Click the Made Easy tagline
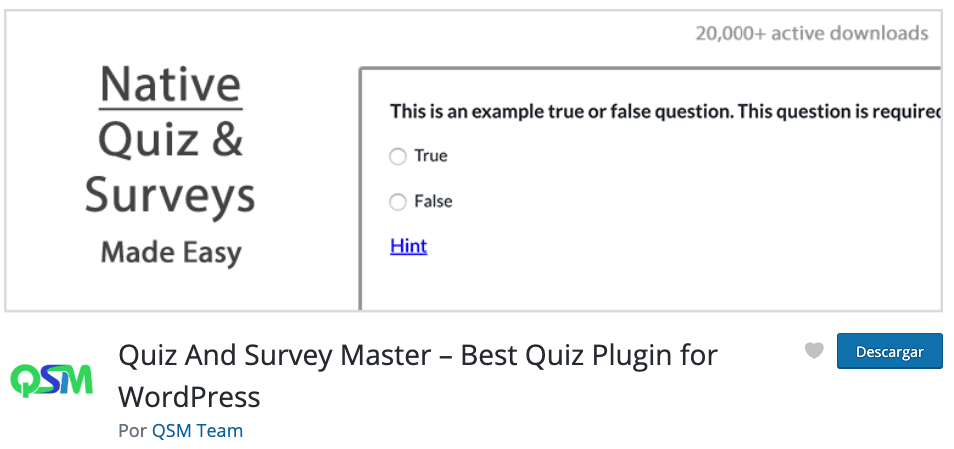The height and width of the screenshot is (449, 954). point(171,252)
